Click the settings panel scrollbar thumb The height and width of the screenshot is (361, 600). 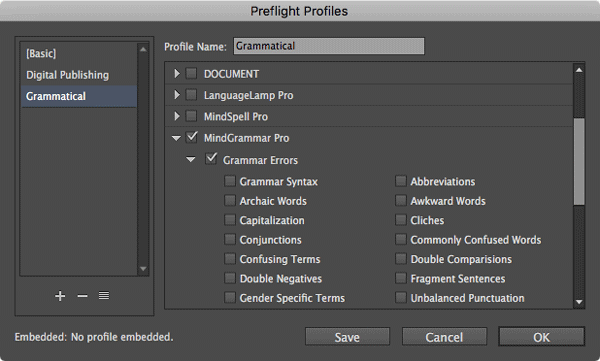tap(579, 161)
